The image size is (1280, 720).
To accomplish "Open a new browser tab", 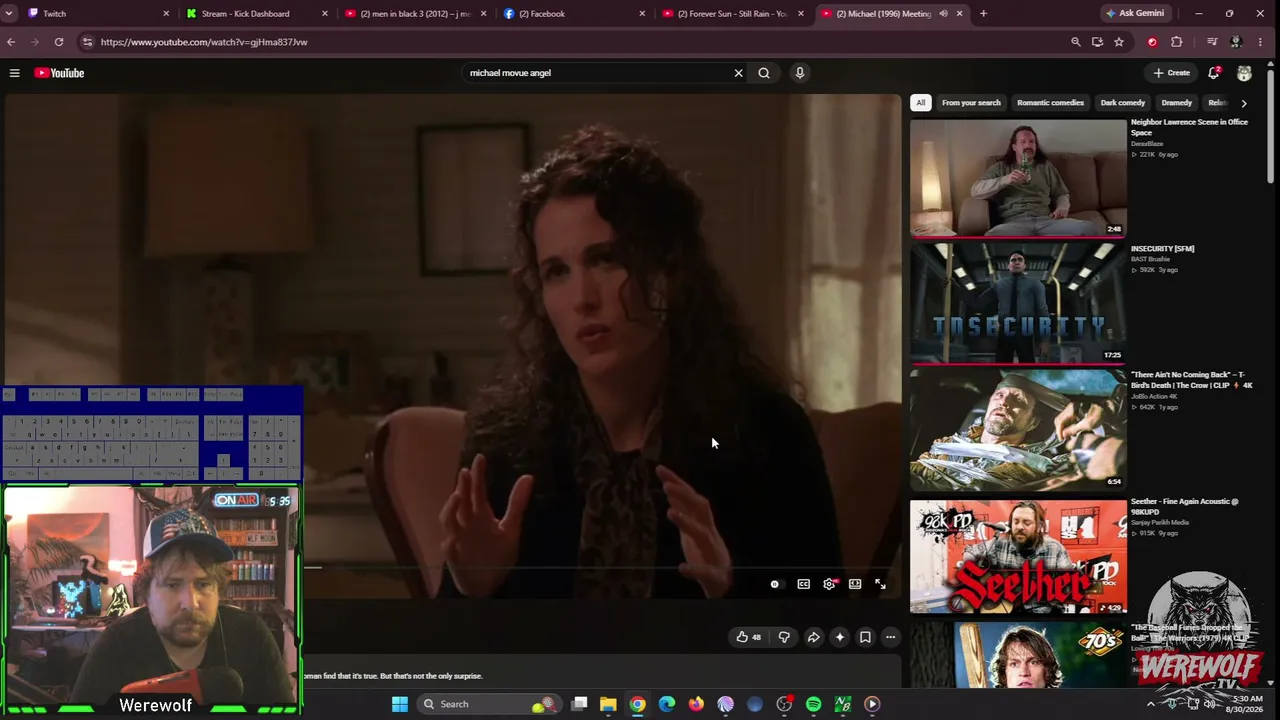I will point(983,14).
